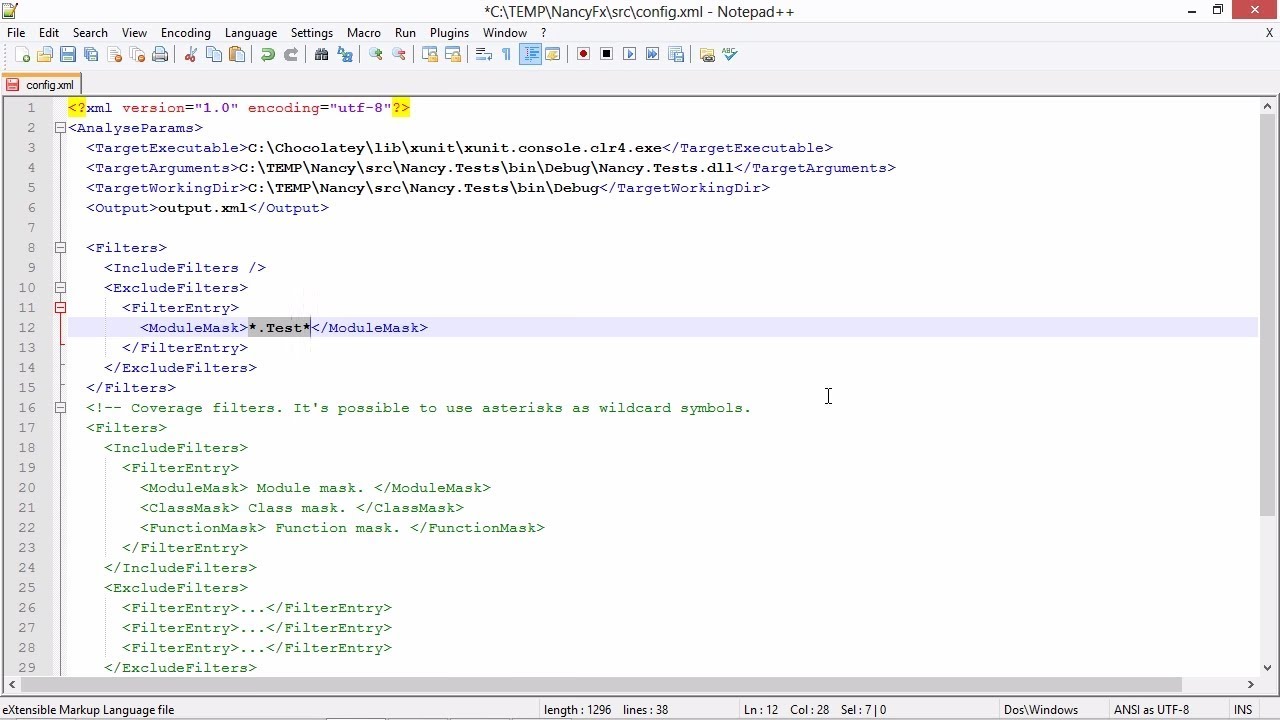Save current recorded macro icon
The height and width of the screenshot is (720, 1280).
coord(675,55)
